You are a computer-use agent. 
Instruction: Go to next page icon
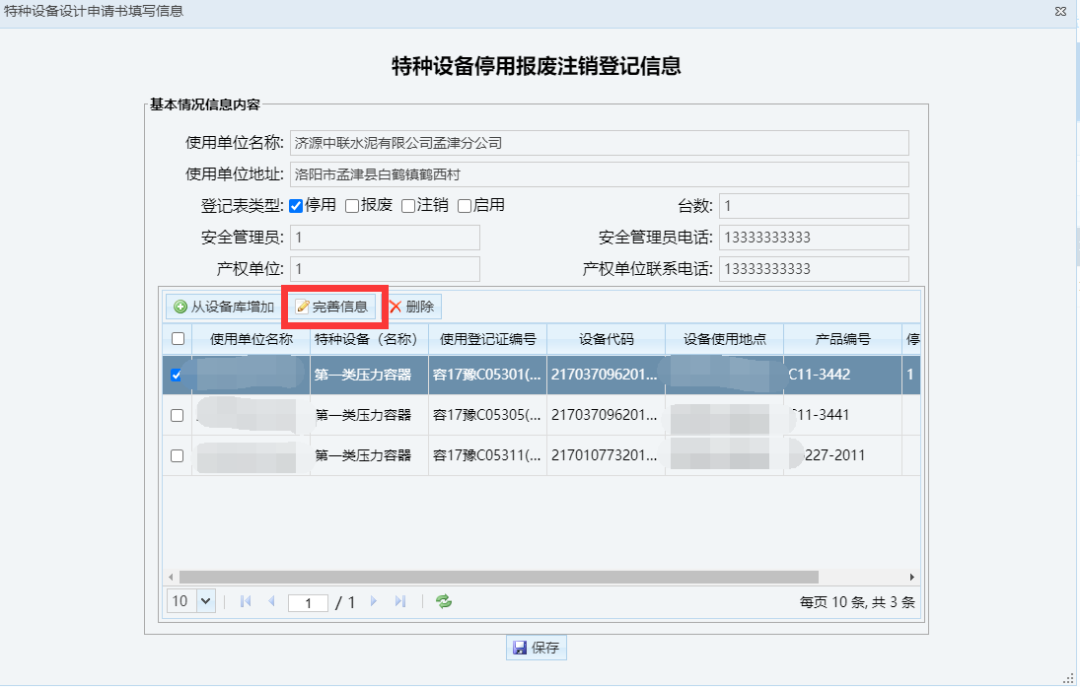click(x=374, y=602)
